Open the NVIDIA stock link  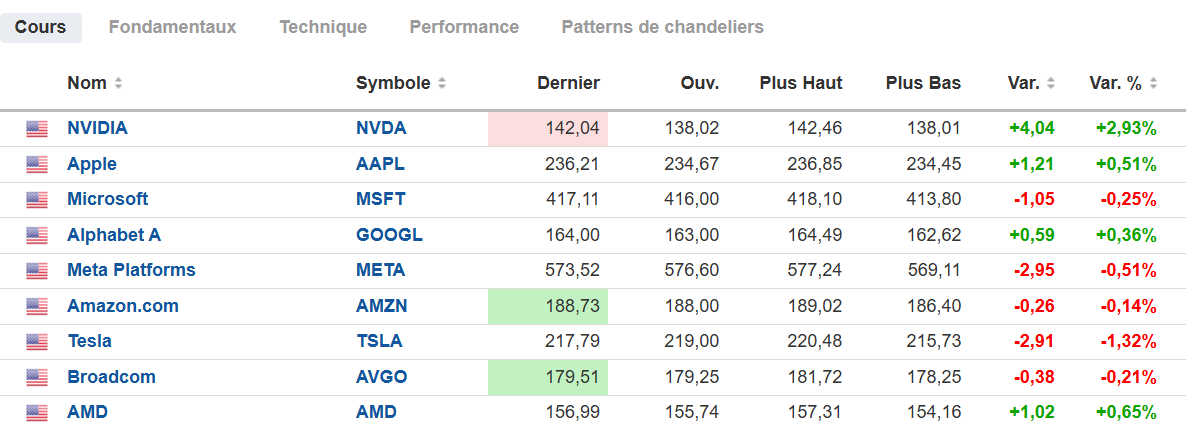[97, 128]
